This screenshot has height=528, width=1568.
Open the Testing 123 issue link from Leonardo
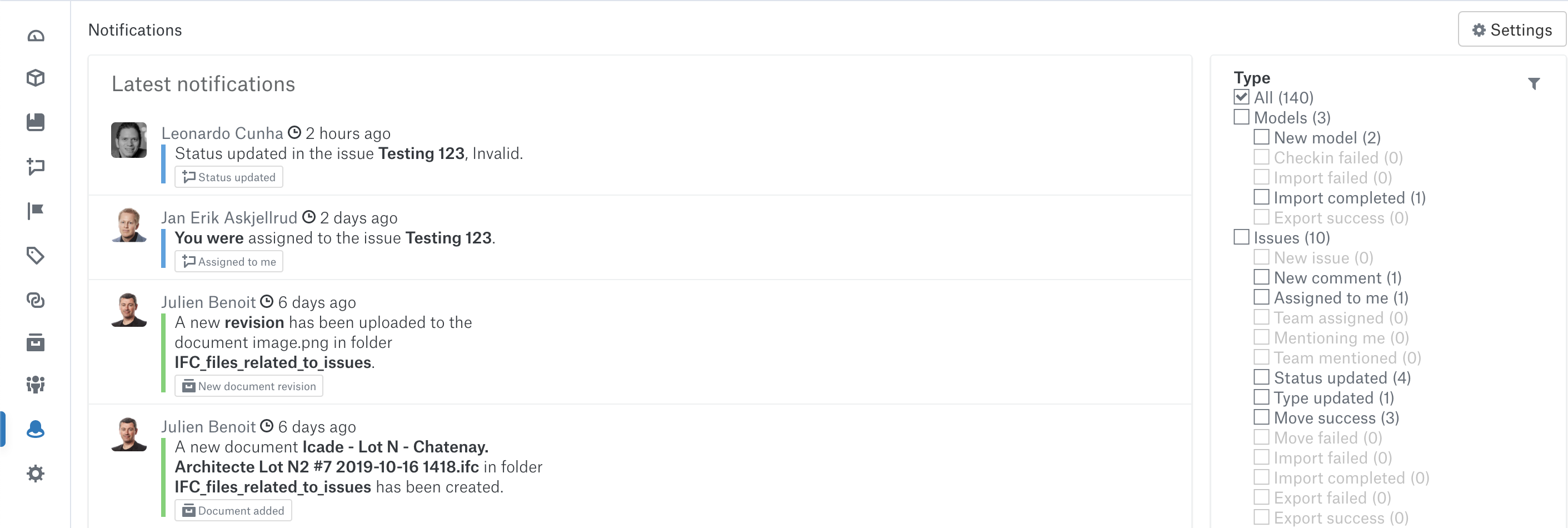(x=421, y=153)
